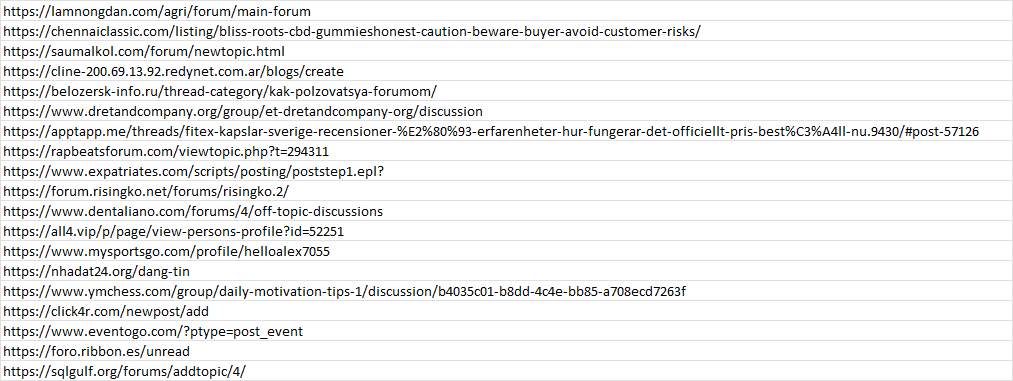Select the saumalkol.com newtopic.html cell
This screenshot has height=381, width=1013.
click(506, 51)
